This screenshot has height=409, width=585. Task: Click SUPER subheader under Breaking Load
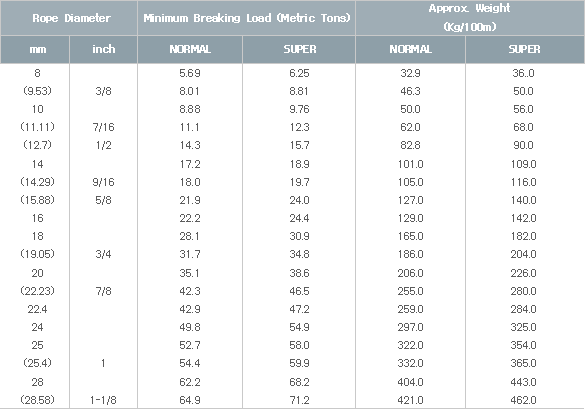coord(299,49)
